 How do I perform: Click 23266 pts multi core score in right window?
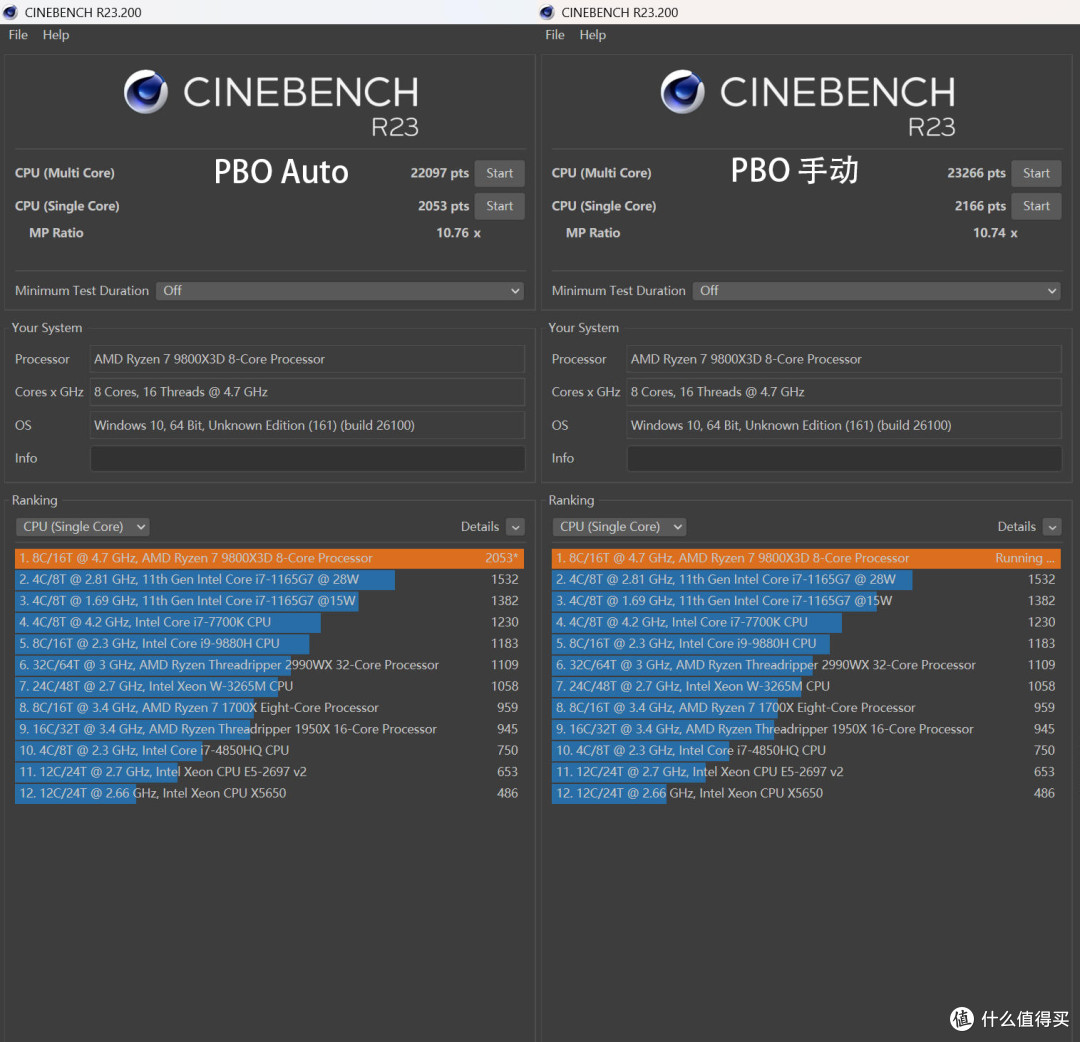click(x=976, y=173)
